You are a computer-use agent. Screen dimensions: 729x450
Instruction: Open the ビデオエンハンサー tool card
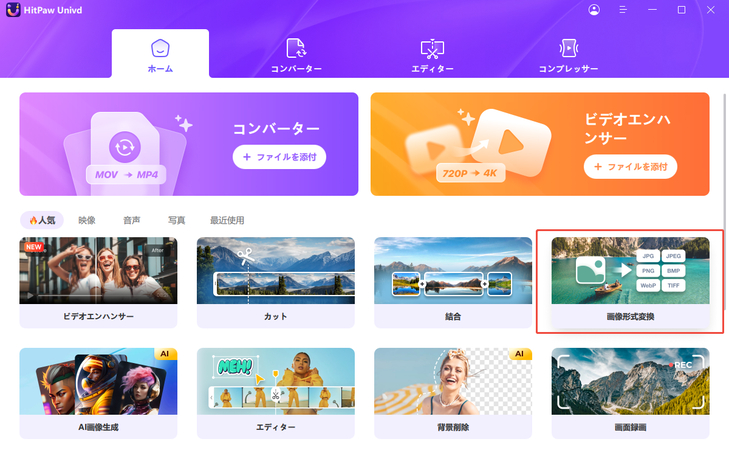coord(98,282)
